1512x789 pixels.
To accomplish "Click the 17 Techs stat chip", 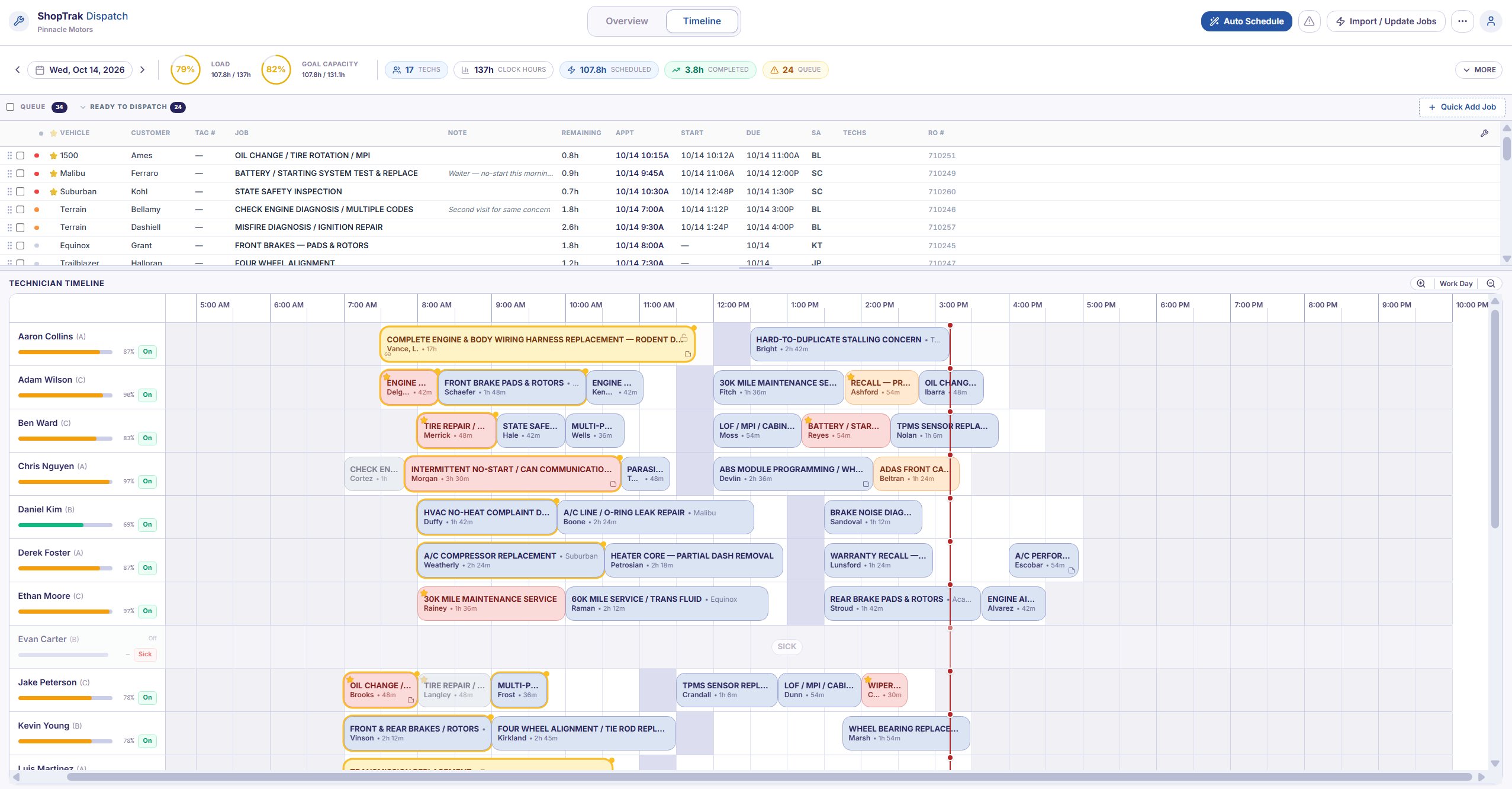I will pyautogui.click(x=417, y=70).
